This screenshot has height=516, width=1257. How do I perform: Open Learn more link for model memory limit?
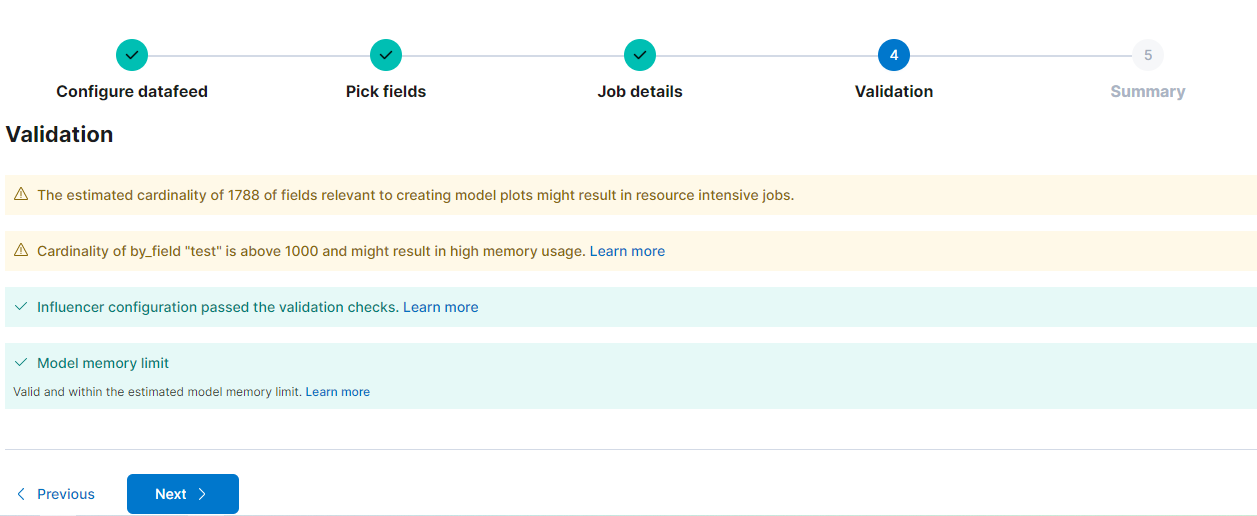[x=337, y=392]
